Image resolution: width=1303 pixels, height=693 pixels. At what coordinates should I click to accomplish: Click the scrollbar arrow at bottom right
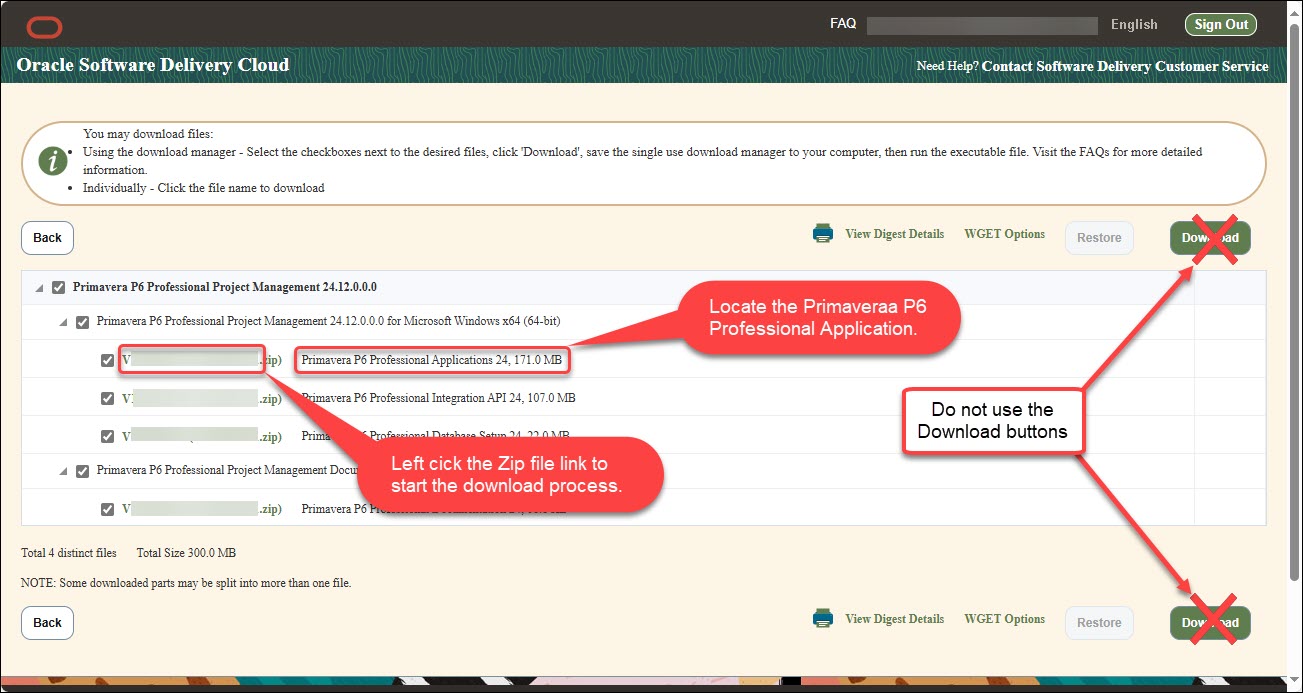(1292, 680)
